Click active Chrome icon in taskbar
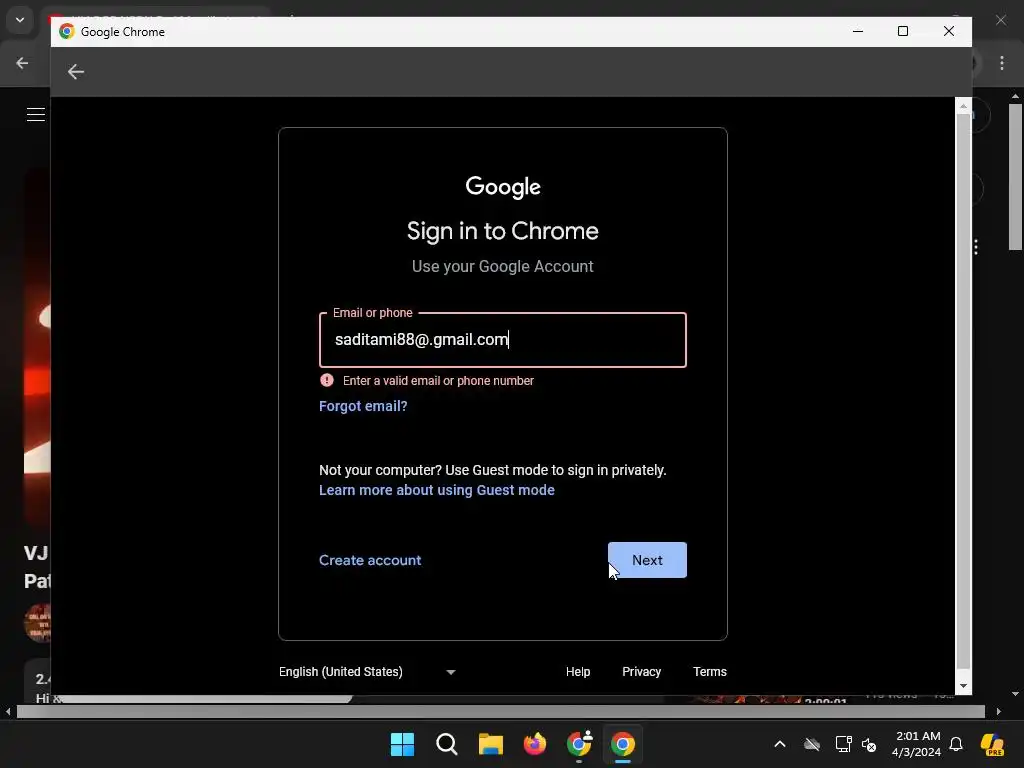The width and height of the screenshot is (1024, 768). point(623,744)
